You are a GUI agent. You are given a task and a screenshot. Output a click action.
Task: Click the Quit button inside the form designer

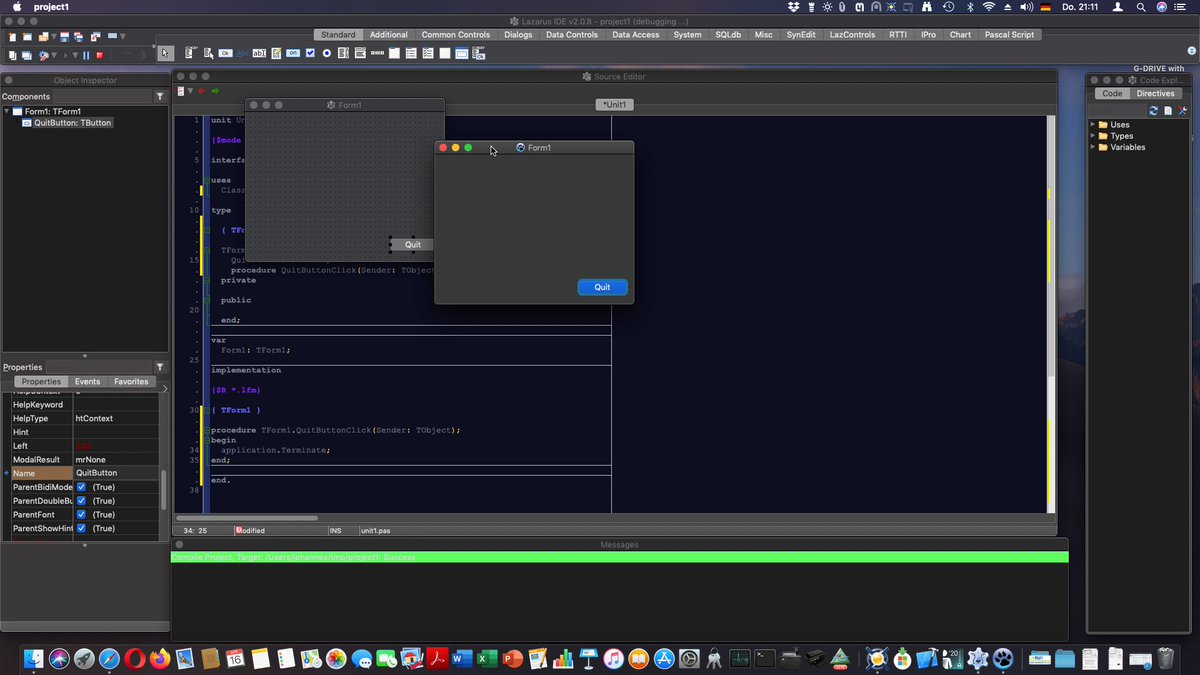click(x=413, y=244)
